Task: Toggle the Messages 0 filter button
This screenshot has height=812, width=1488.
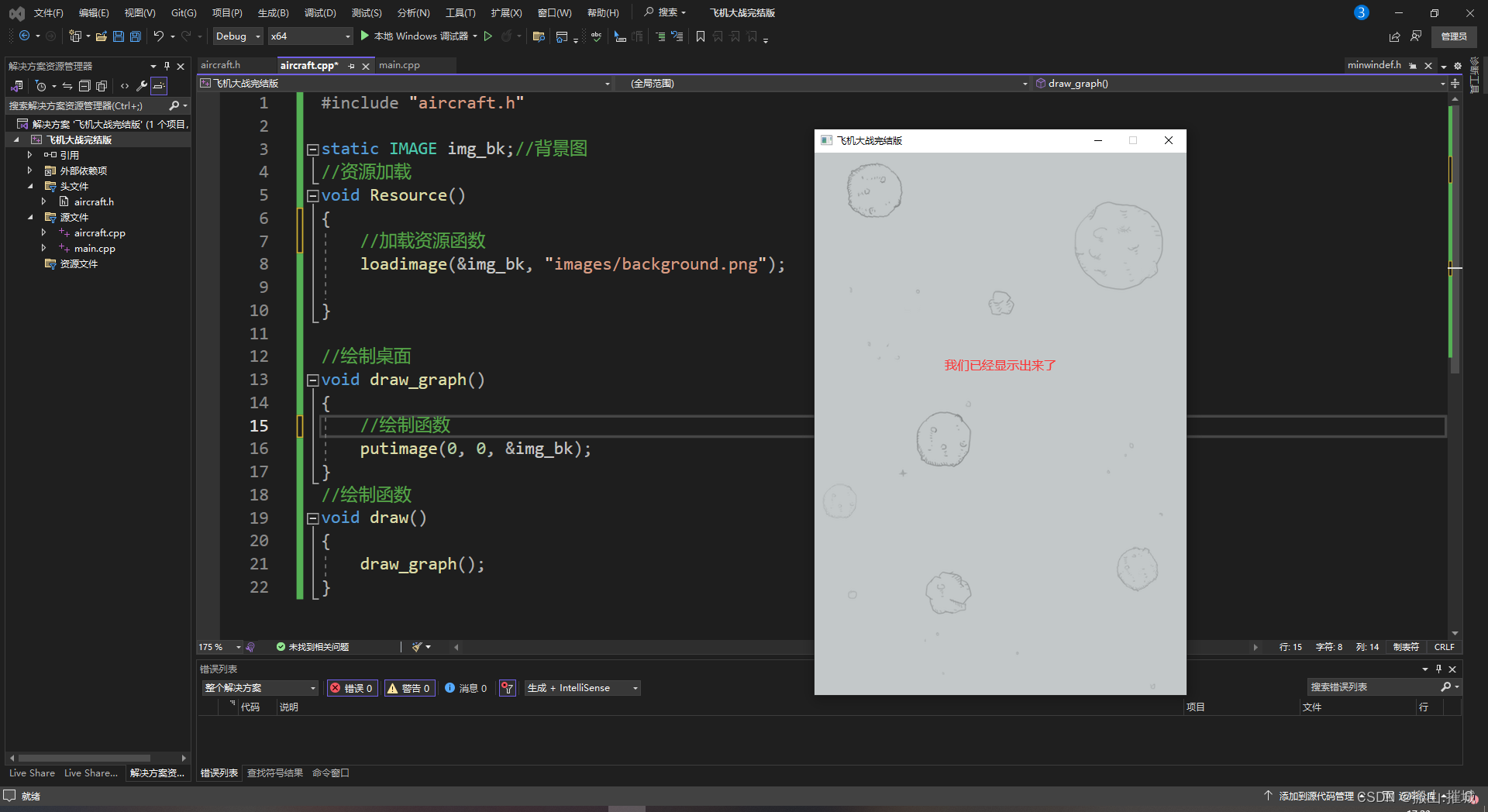Action: click(x=466, y=688)
